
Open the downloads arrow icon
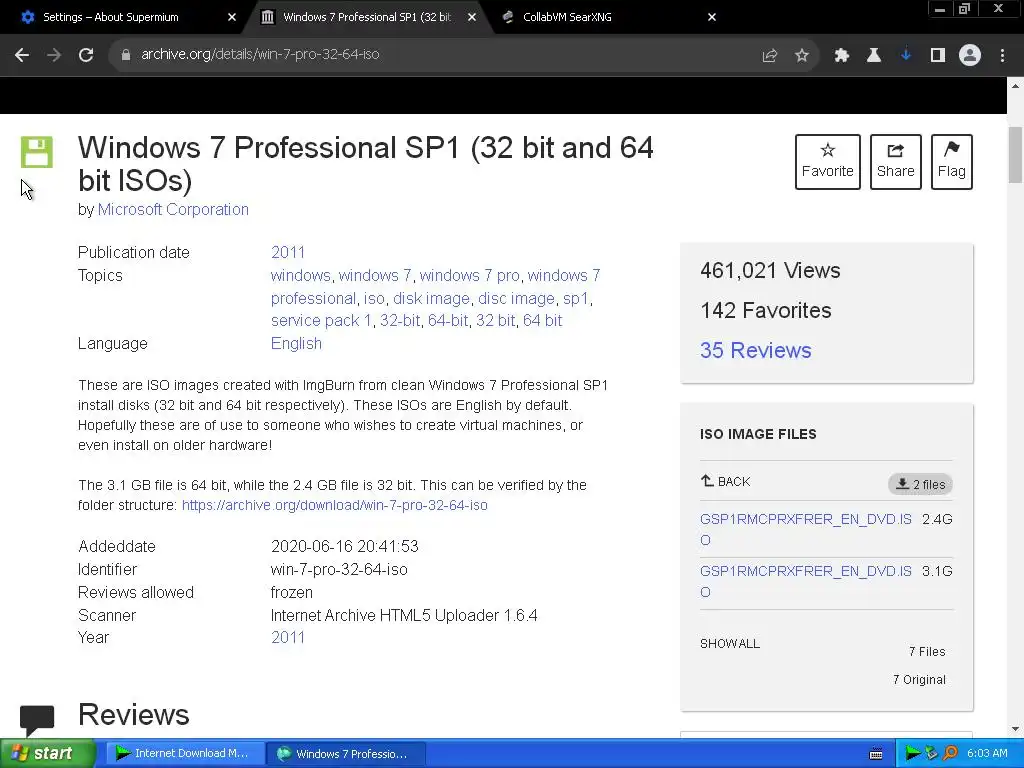(x=906, y=56)
